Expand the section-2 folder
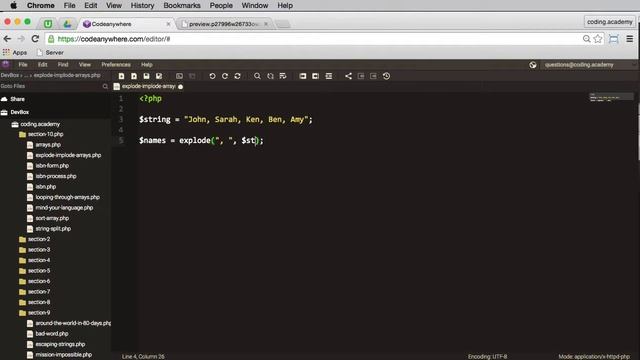The height and width of the screenshot is (360, 640). click(x=39, y=239)
